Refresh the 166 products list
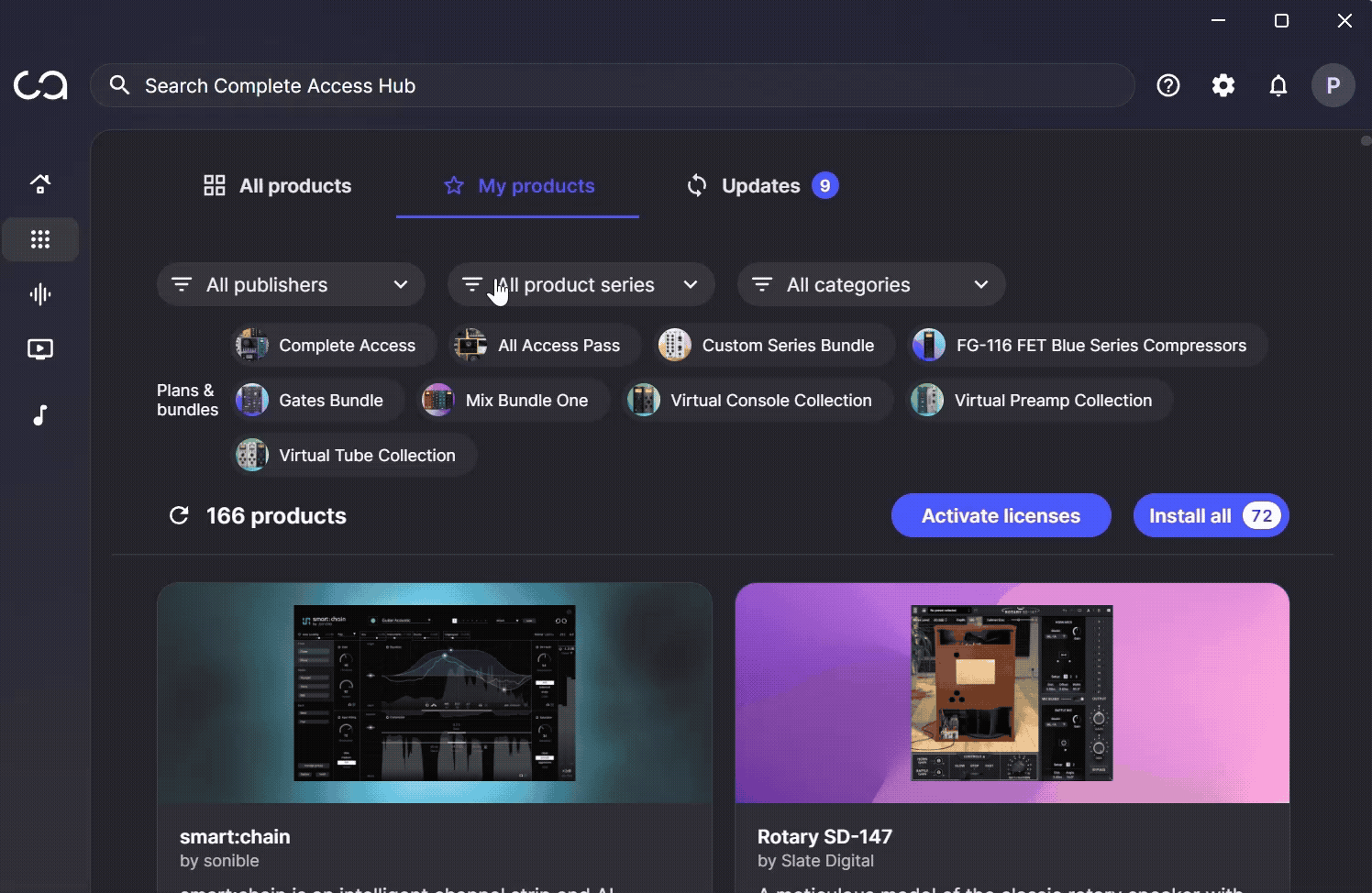Image resolution: width=1372 pixels, height=893 pixels. coord(179,515)
